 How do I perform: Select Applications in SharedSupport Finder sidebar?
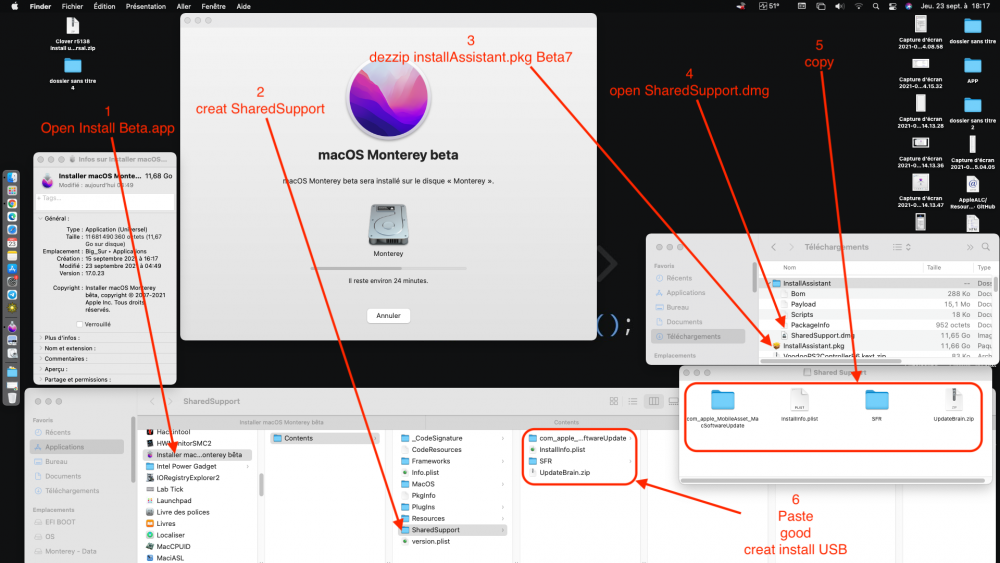coord(77,447)
